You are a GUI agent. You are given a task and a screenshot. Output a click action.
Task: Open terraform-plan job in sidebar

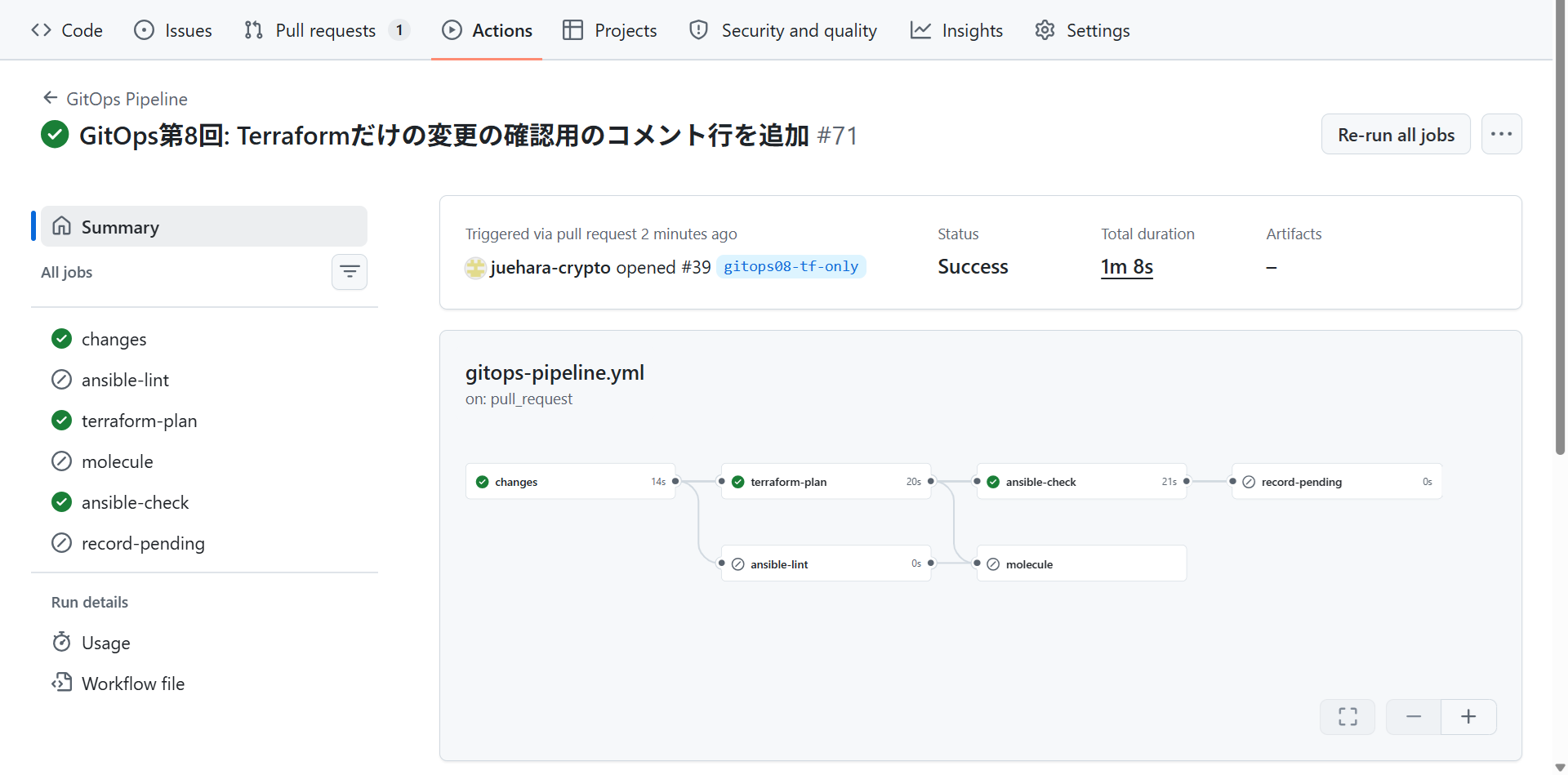204,421
